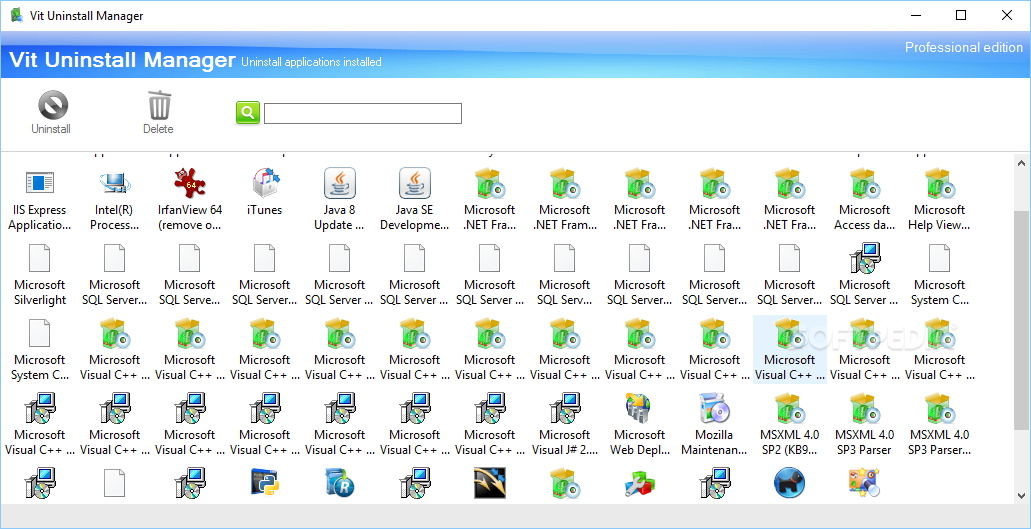Screen dimensions: 1031x529
Task: Select the black and gold arrow icon
Action: (x=489, y=483)
